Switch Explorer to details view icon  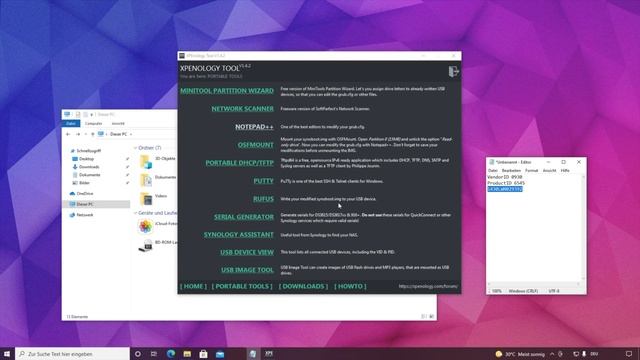(424, 316)
